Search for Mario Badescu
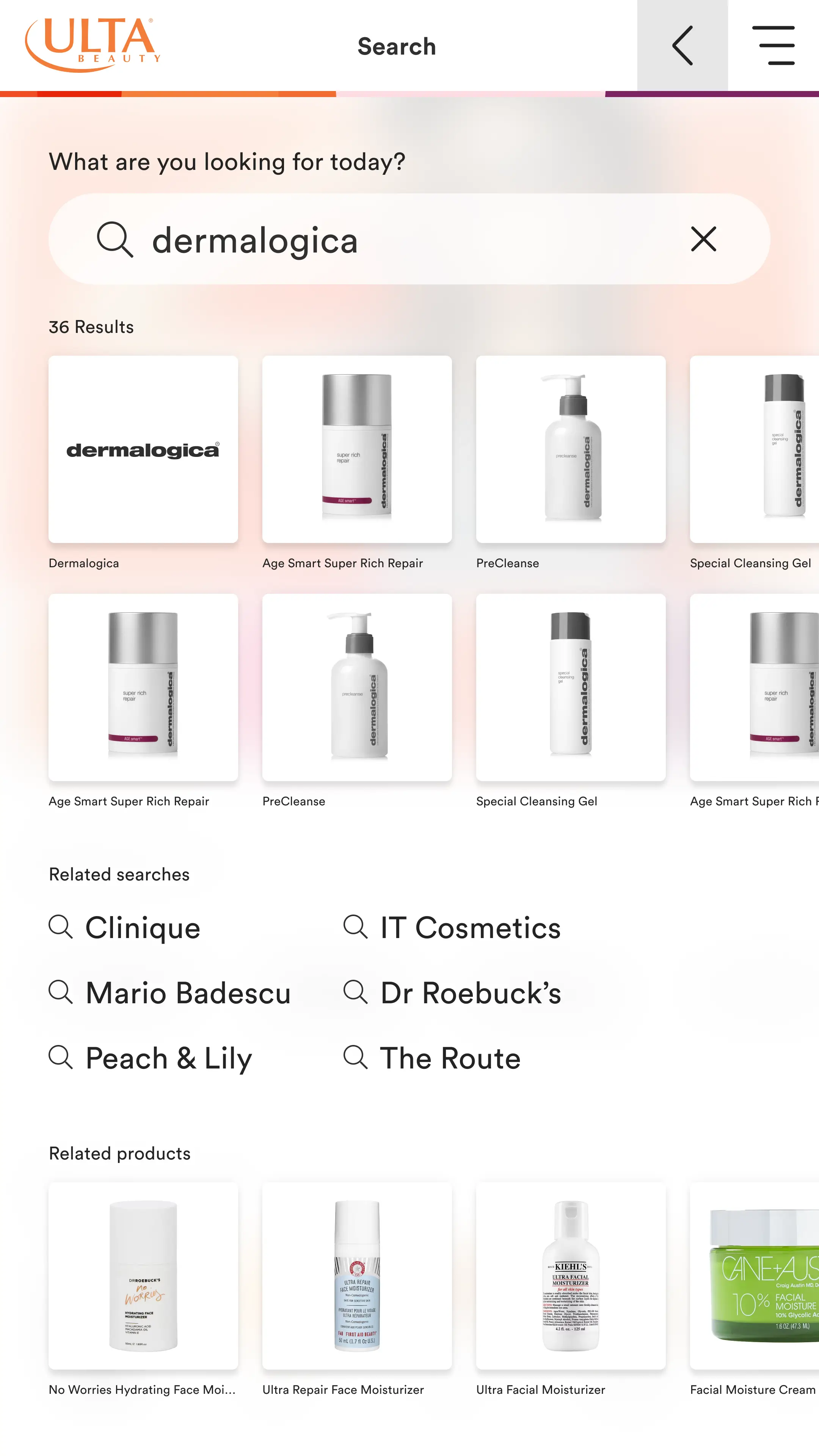819x1456 pixels. 169,993
